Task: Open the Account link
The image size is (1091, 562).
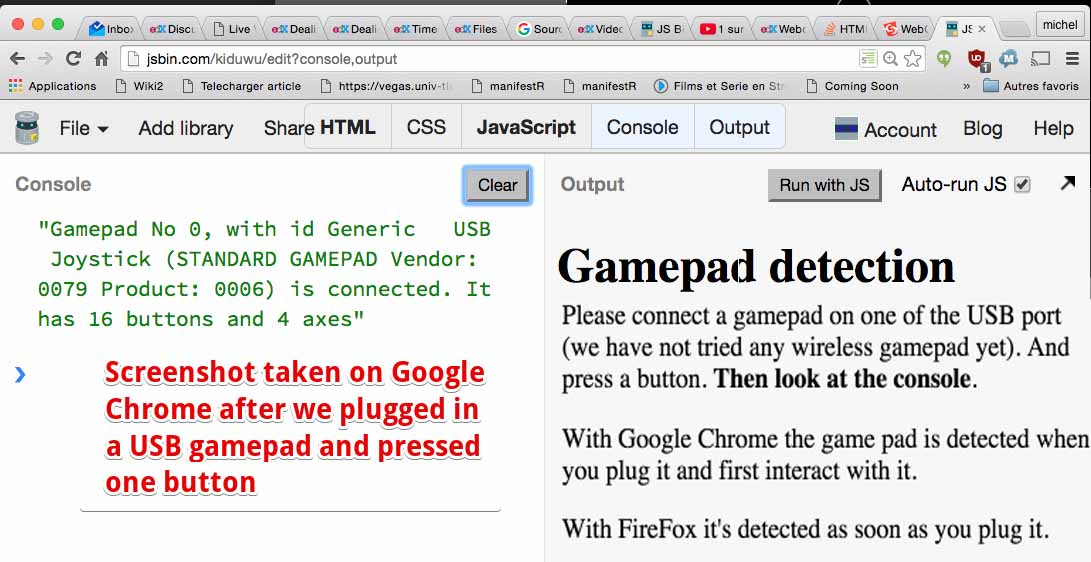Action: click(x=900, y=129)
